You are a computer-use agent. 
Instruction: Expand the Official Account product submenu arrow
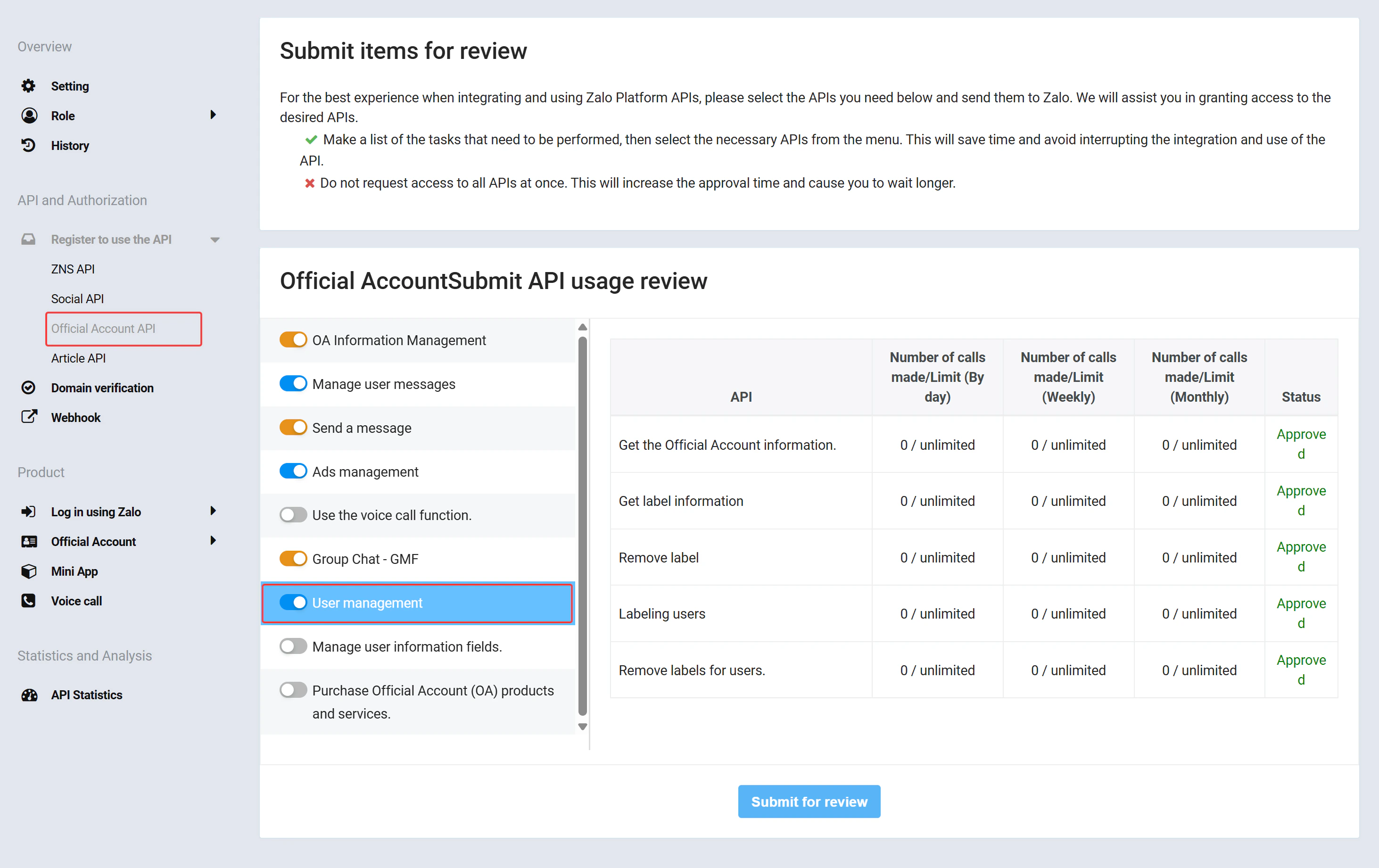click(x=213, y=540)
